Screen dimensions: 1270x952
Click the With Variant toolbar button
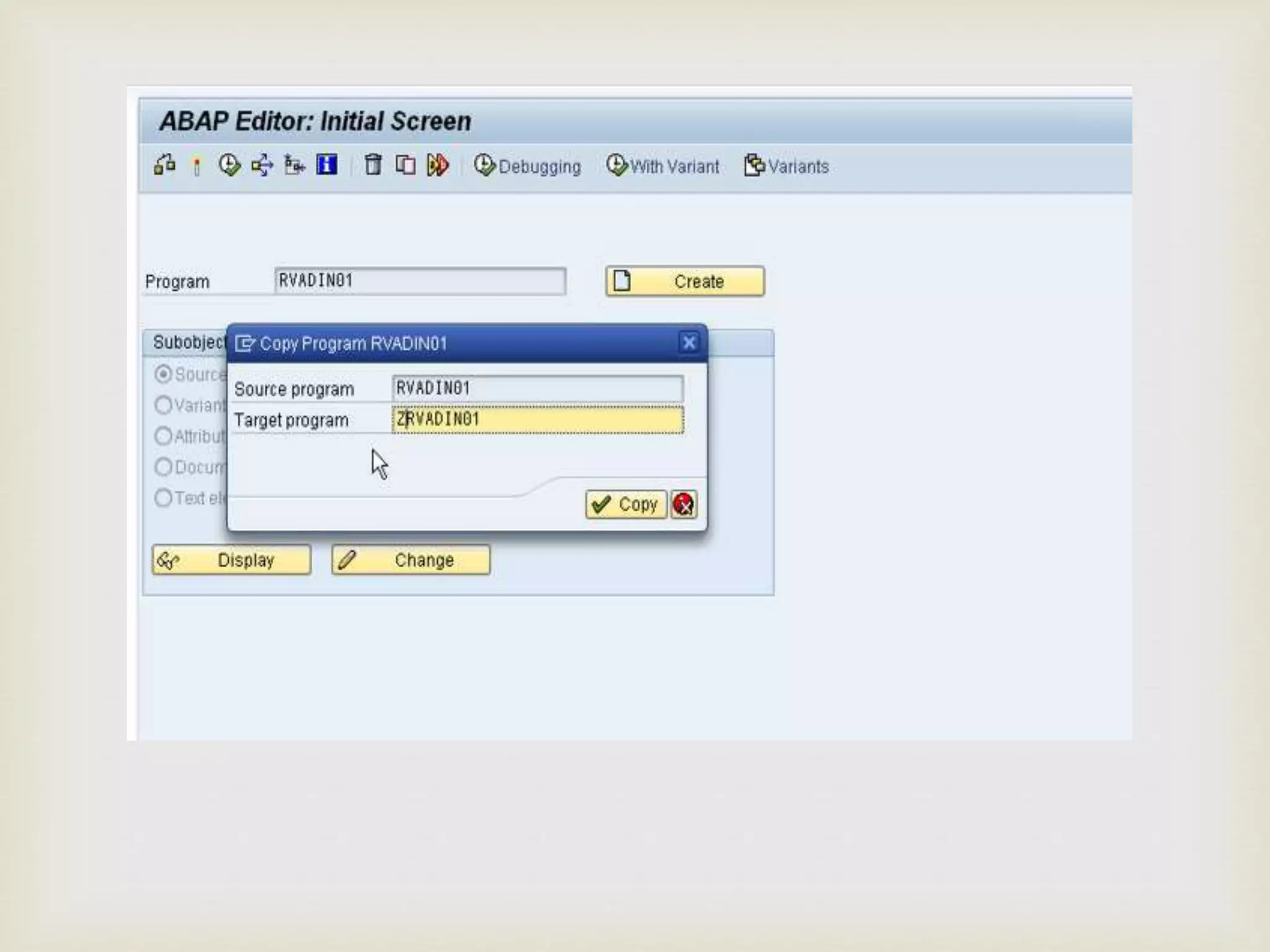click(x=663, y=166)
